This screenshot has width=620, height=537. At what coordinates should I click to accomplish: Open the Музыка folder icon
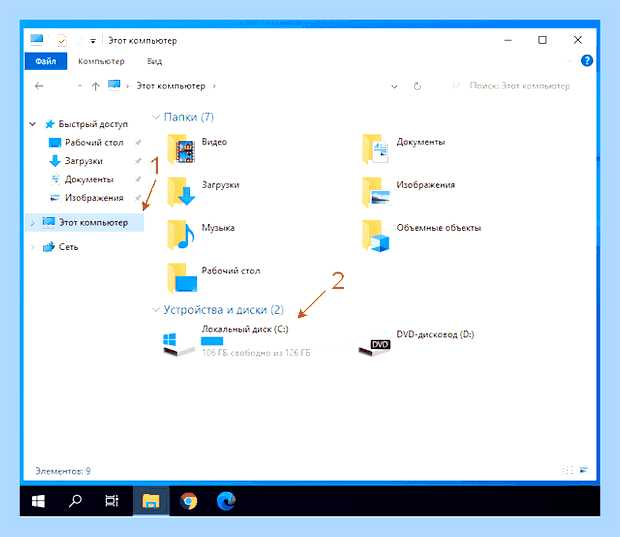(181, 235)
